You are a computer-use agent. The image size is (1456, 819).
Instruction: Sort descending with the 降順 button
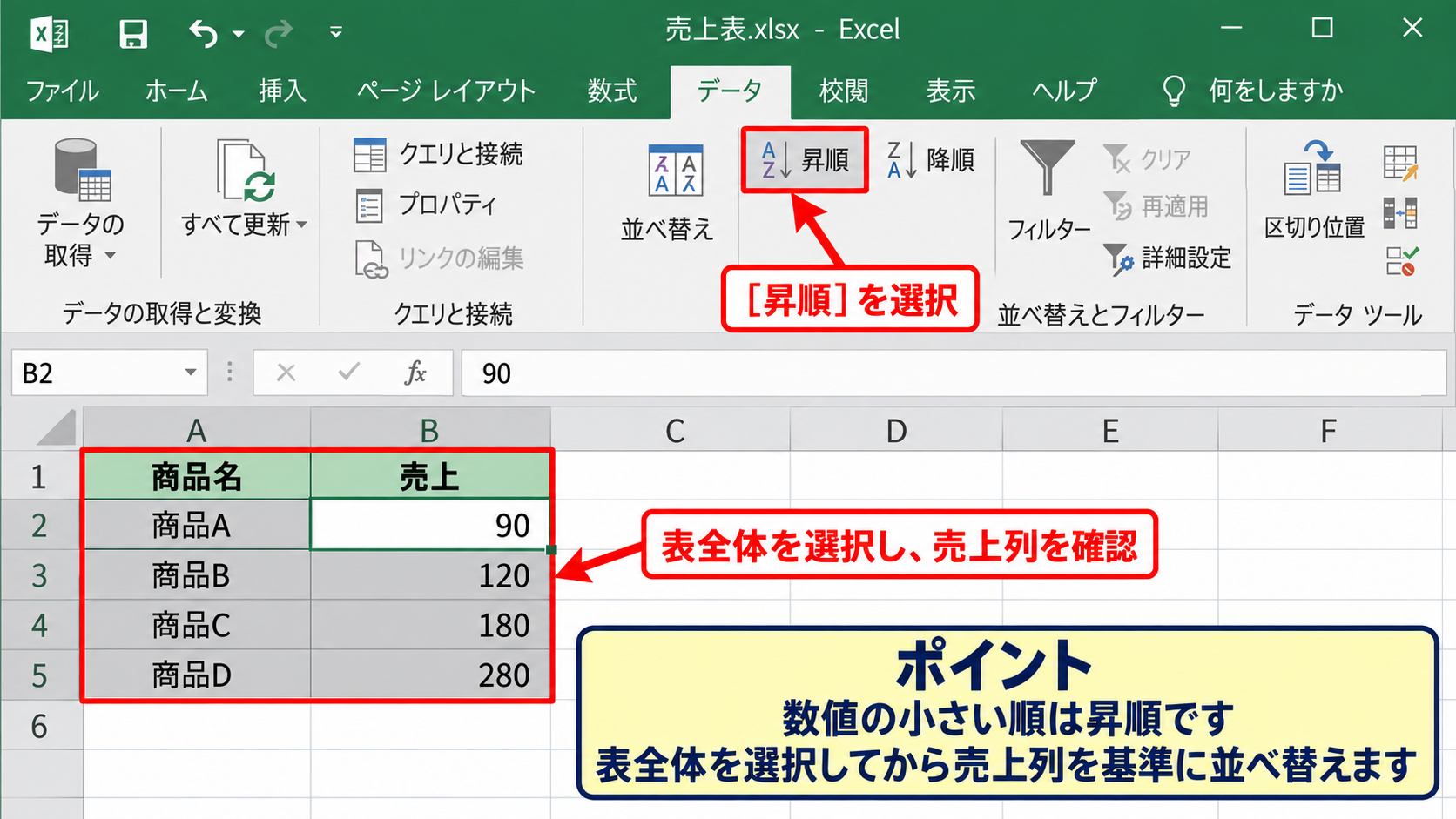click(x=931, y=160)
